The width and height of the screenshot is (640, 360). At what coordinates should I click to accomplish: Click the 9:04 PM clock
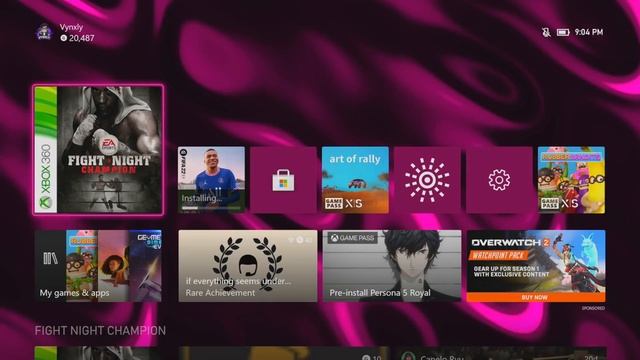pos(589,32)
